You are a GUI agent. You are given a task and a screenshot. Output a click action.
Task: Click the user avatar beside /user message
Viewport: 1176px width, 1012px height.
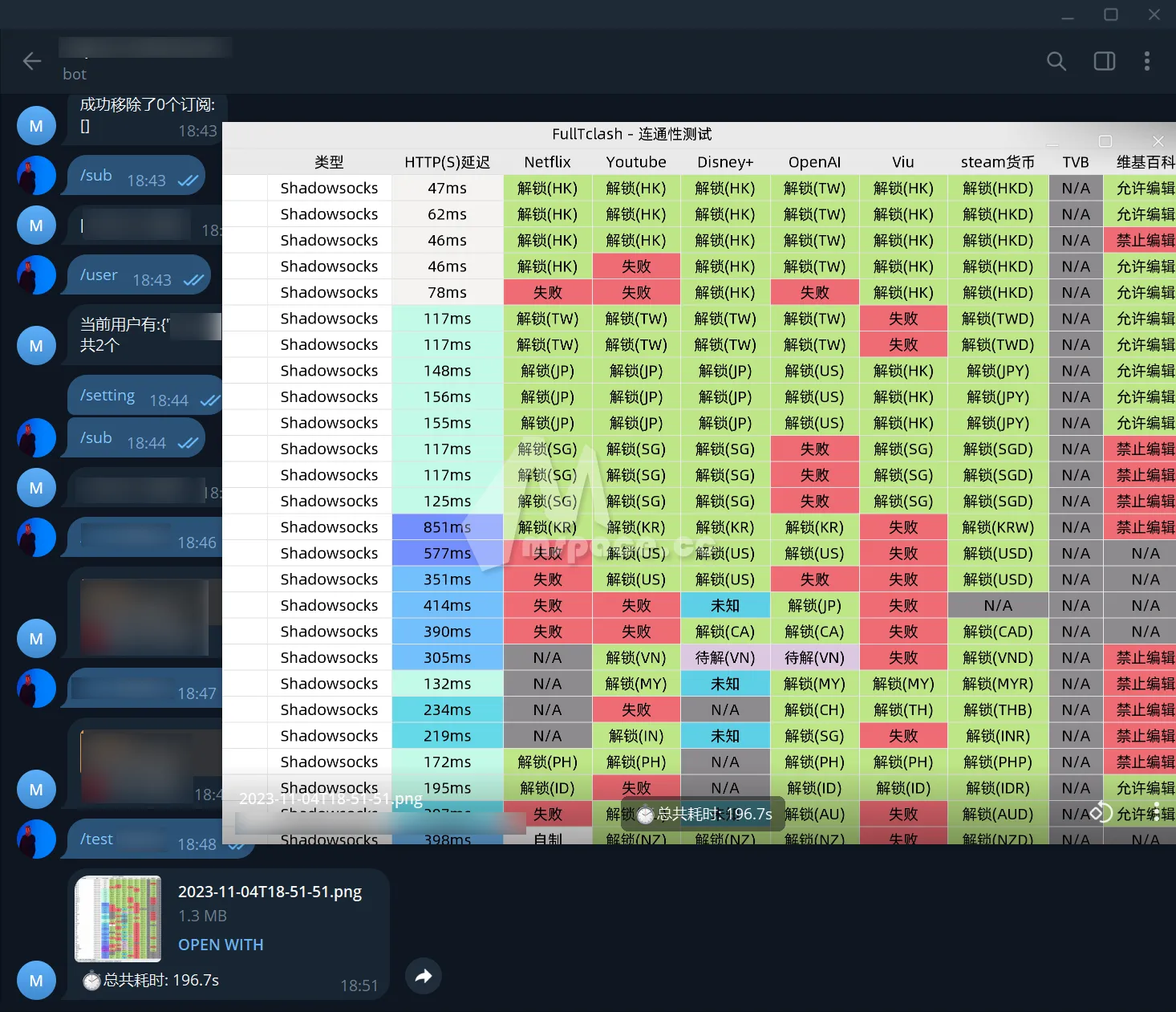[x=36, y=275]
